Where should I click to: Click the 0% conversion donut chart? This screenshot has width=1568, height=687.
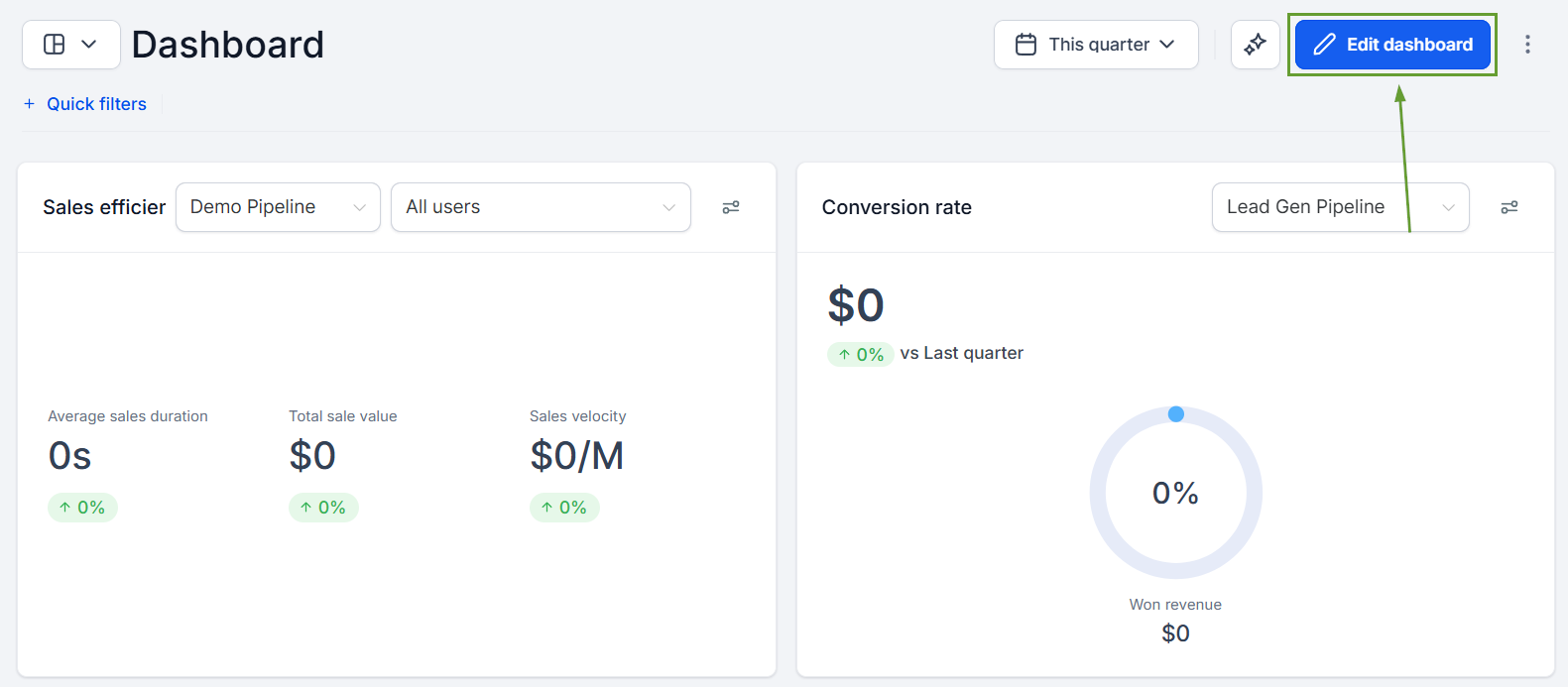[x=1176, y=493]
